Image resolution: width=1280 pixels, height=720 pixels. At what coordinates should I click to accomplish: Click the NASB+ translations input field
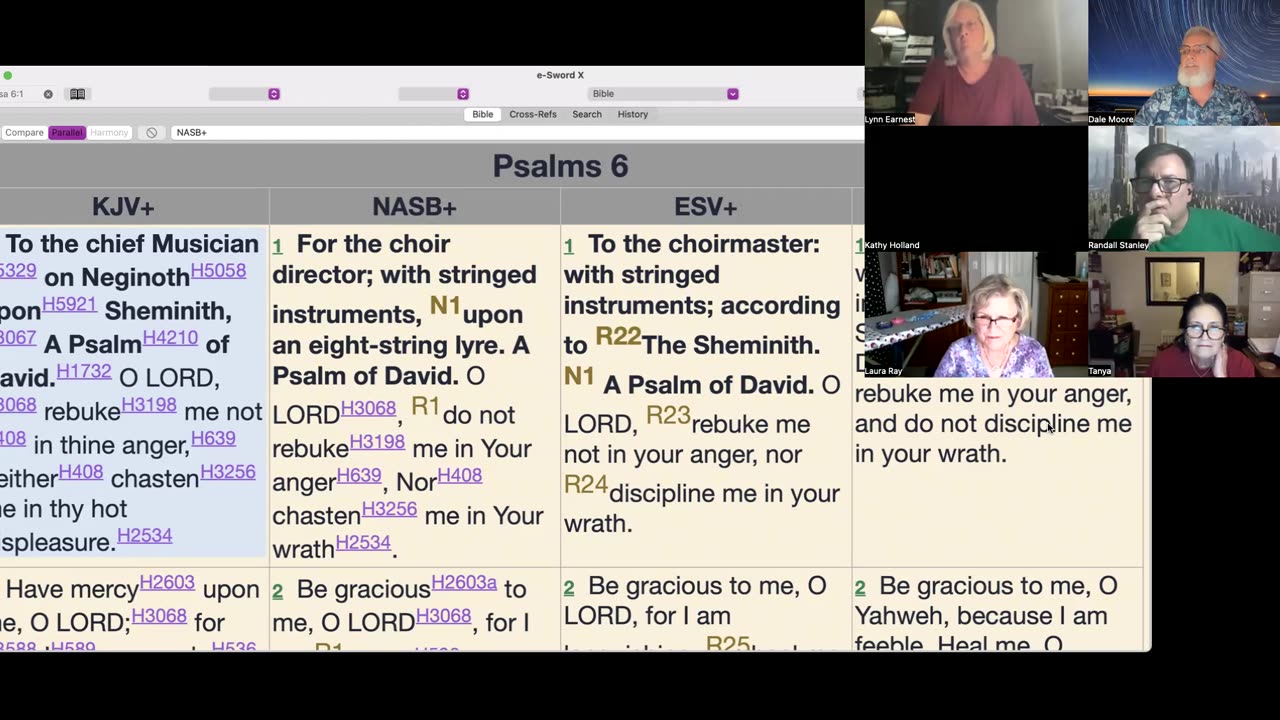click(515, 132)
